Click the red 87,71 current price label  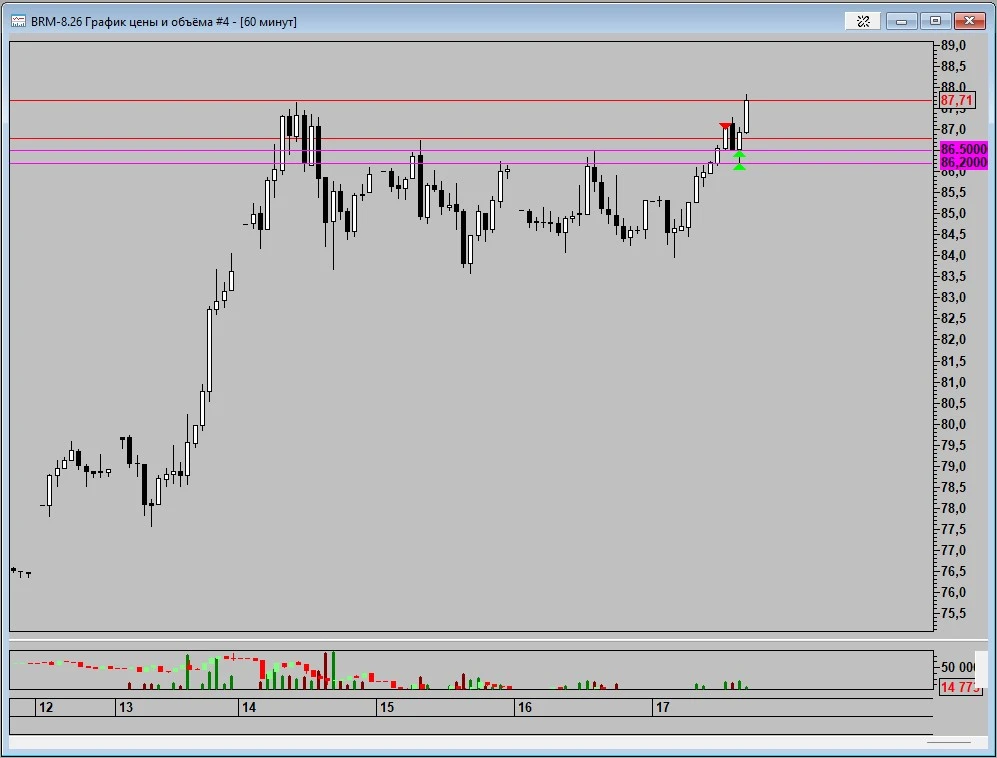[956, 100]
